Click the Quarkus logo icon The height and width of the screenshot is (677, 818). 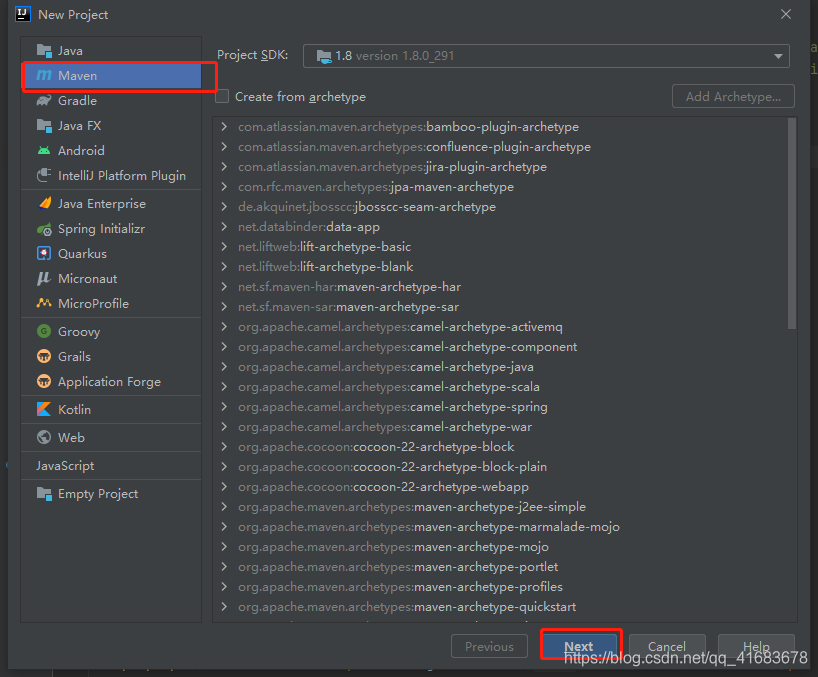point(44,253)
